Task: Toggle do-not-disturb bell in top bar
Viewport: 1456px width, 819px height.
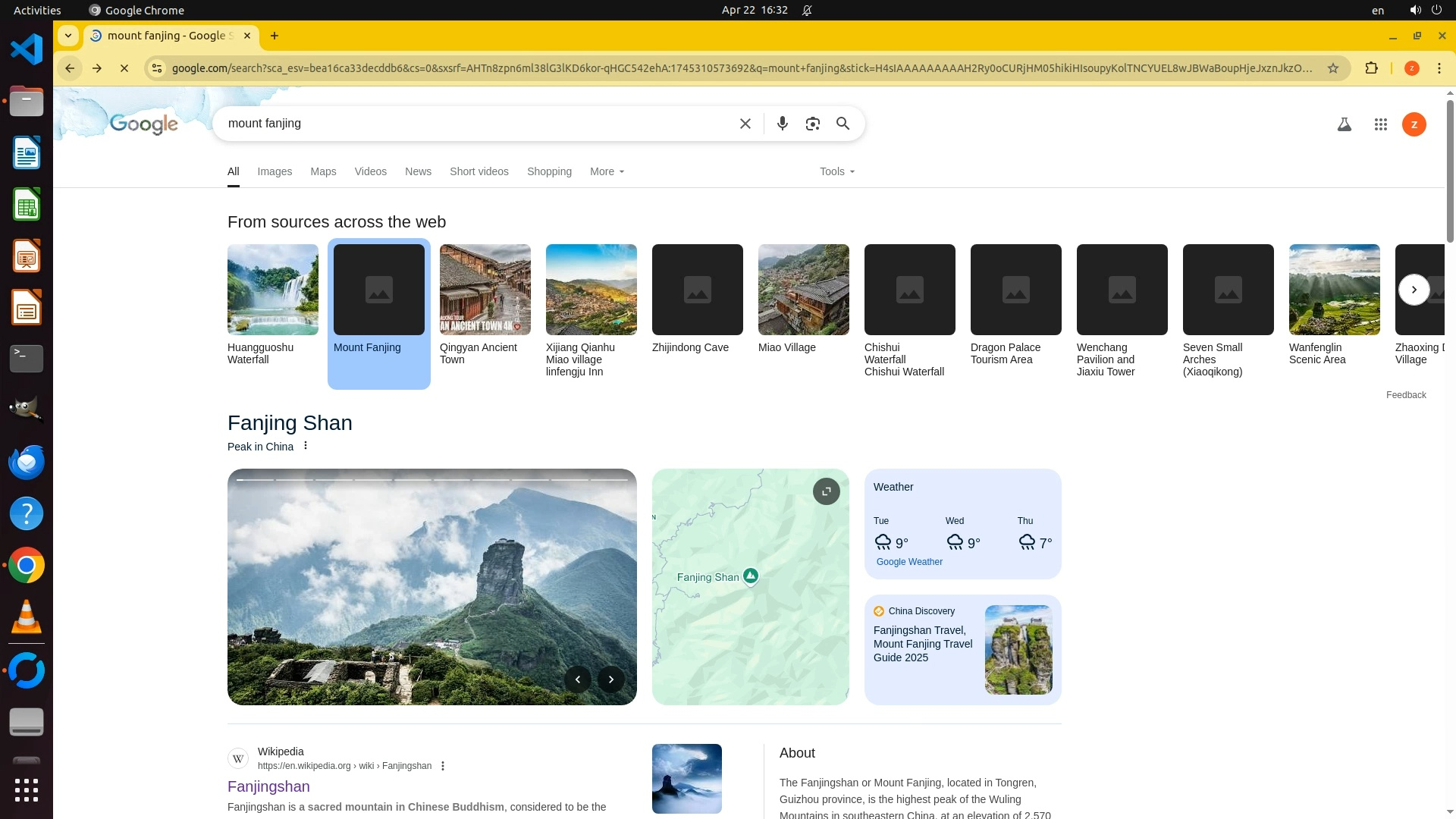Action: click(x=807, y=11)
